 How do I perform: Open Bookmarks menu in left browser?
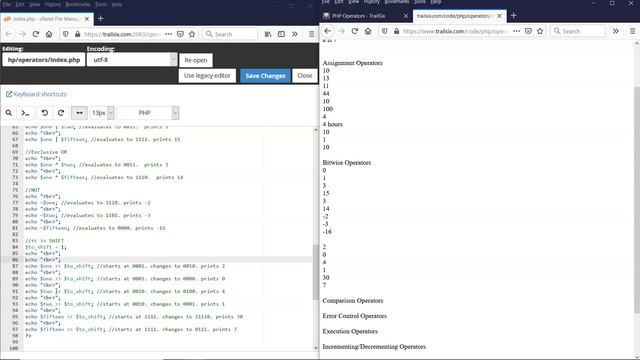click(78, 4)
